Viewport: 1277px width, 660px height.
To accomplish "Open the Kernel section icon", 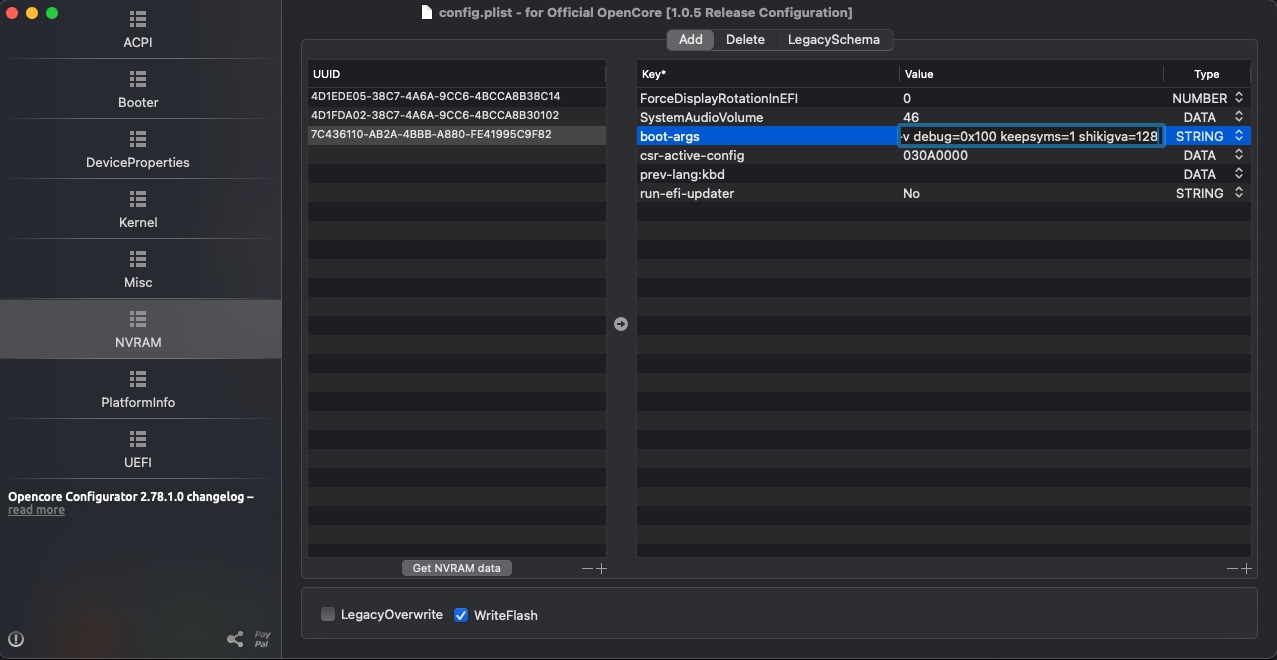I will click(138, 199).
